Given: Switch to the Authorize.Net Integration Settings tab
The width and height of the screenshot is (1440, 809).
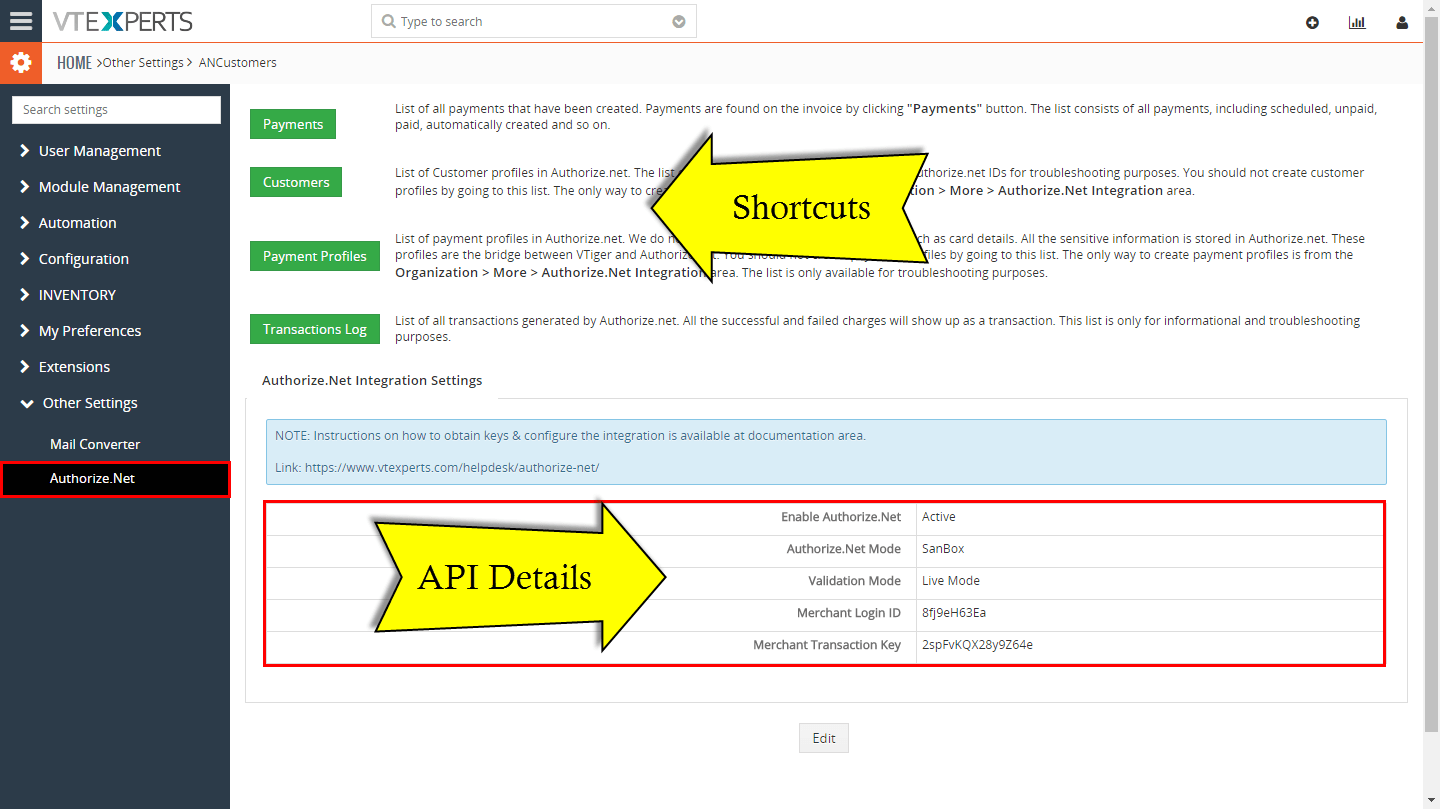Looking at the screenshot, I should (x=372, y=380).
